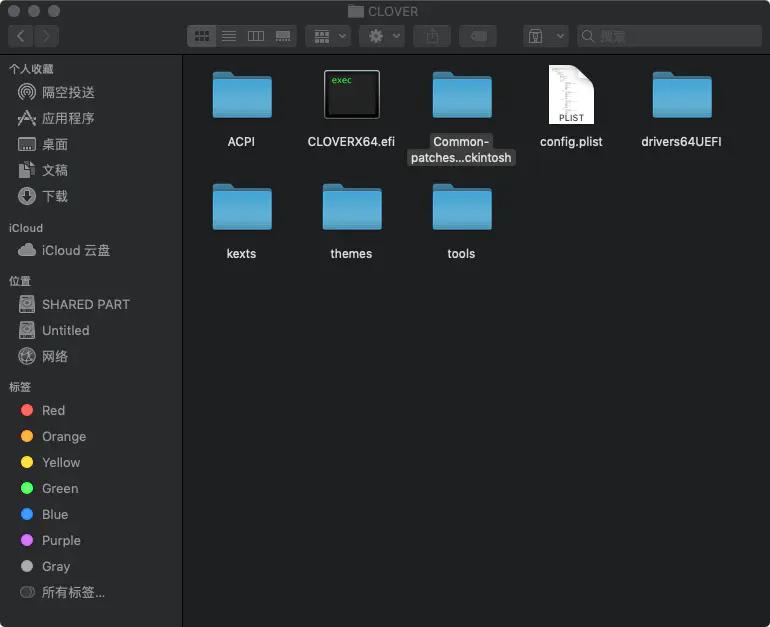The height and width of the screenshot is (627, 770).
Task: Select the Common-patches folder icon
Action: click(462, 95)
